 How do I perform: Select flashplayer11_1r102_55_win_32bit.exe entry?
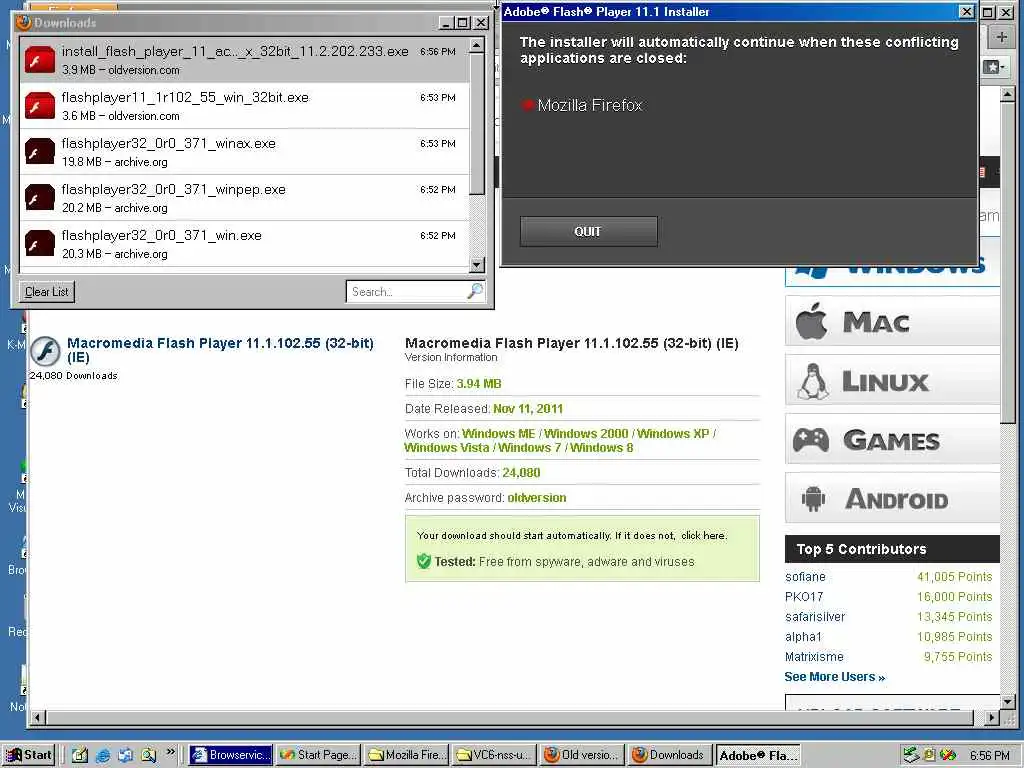click(x=244, y=106)
